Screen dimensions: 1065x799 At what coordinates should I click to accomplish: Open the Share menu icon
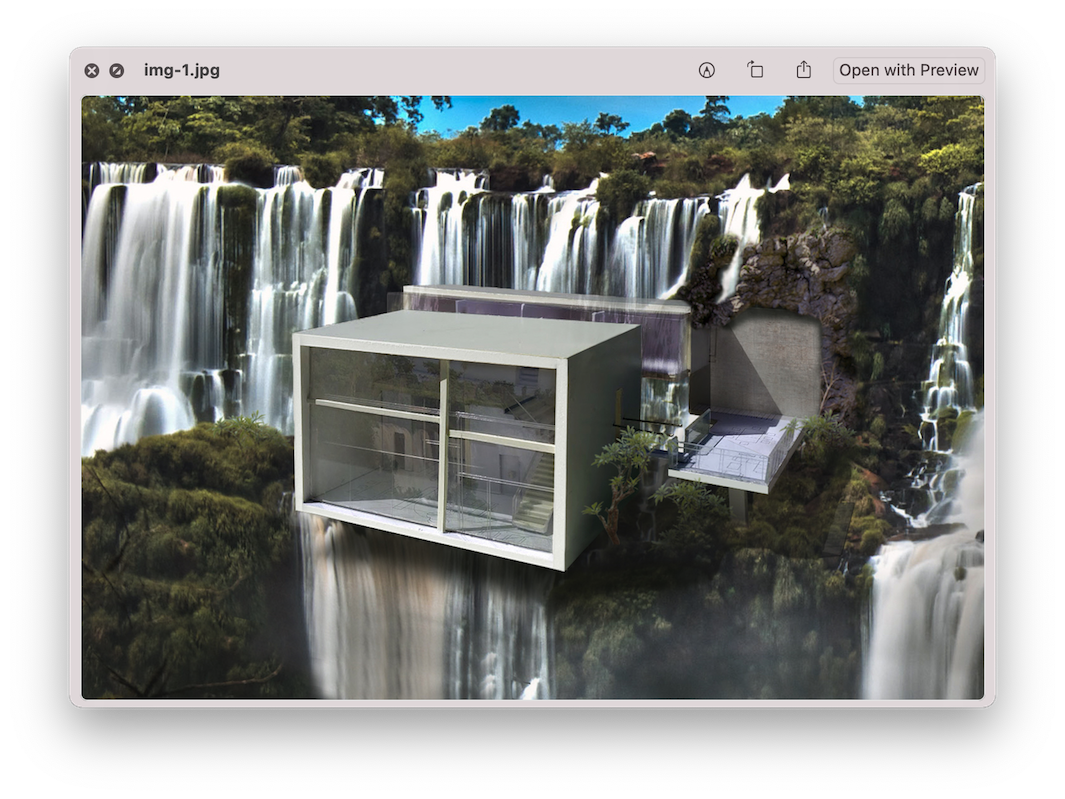pyautogui.click(x=804, y=69)
